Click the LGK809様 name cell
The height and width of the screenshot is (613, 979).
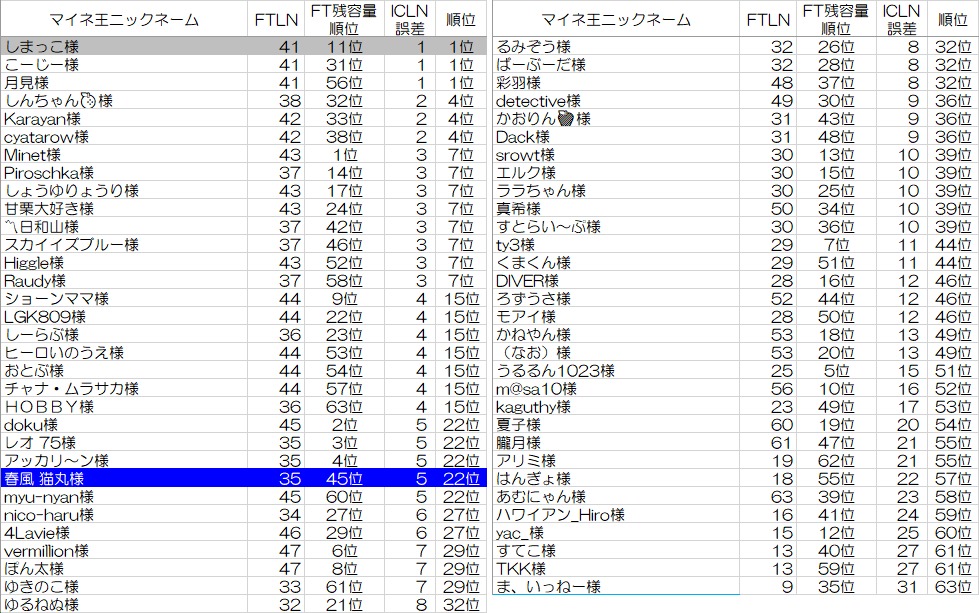(125, 317)
